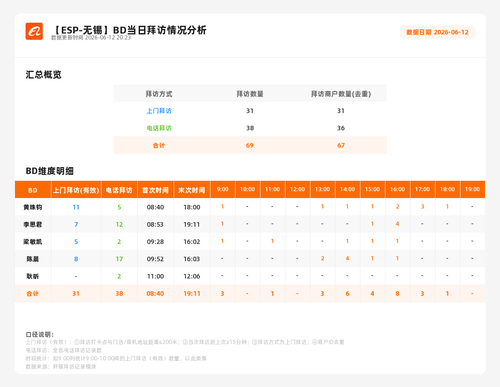Screen dimensions: 500x387
Task: Click the '16:00' hour column header
Action: tap(397, 189)
